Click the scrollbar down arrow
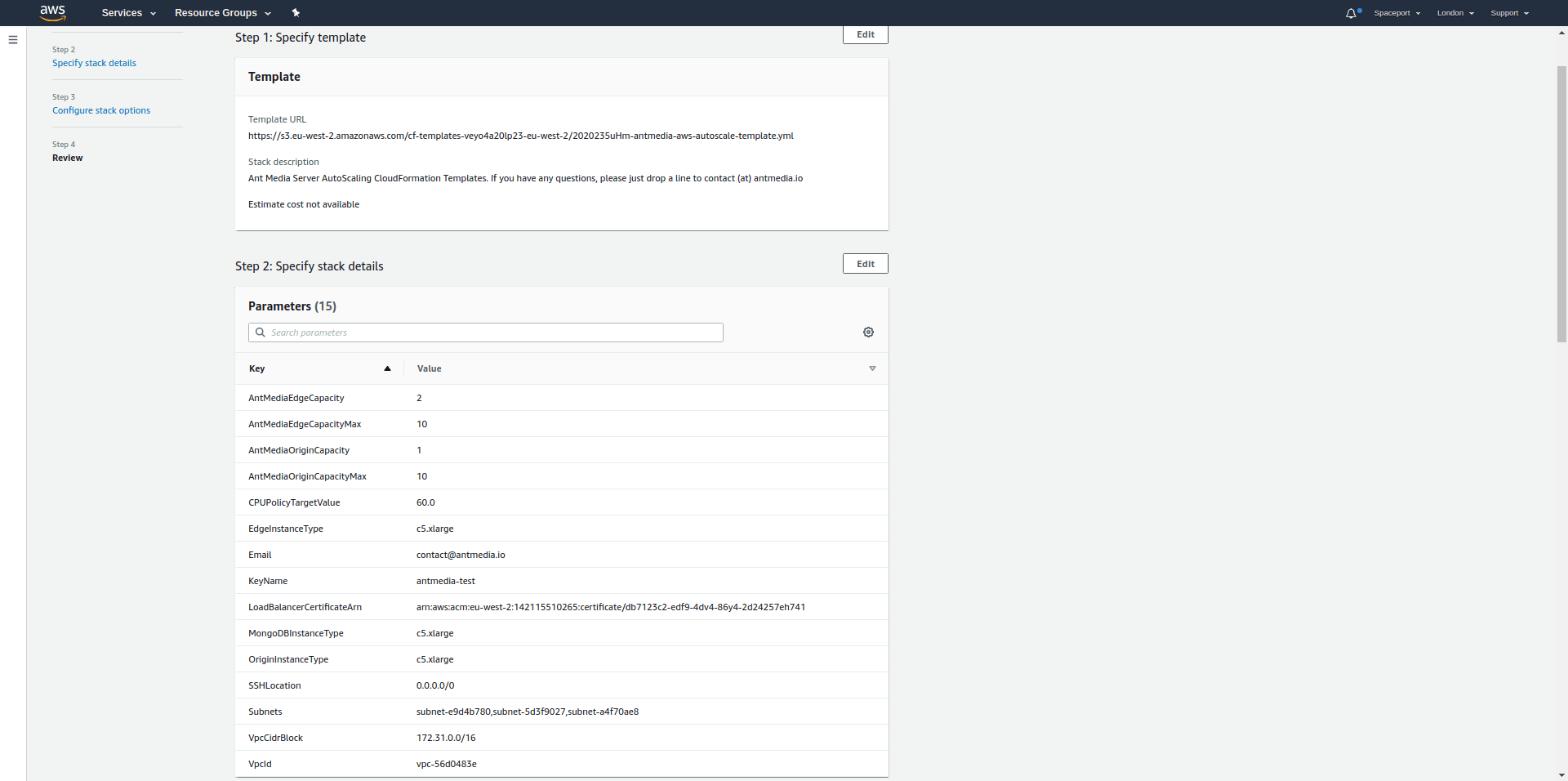Viewport: 1568px width, 781px height. [x=1561, y=774]
